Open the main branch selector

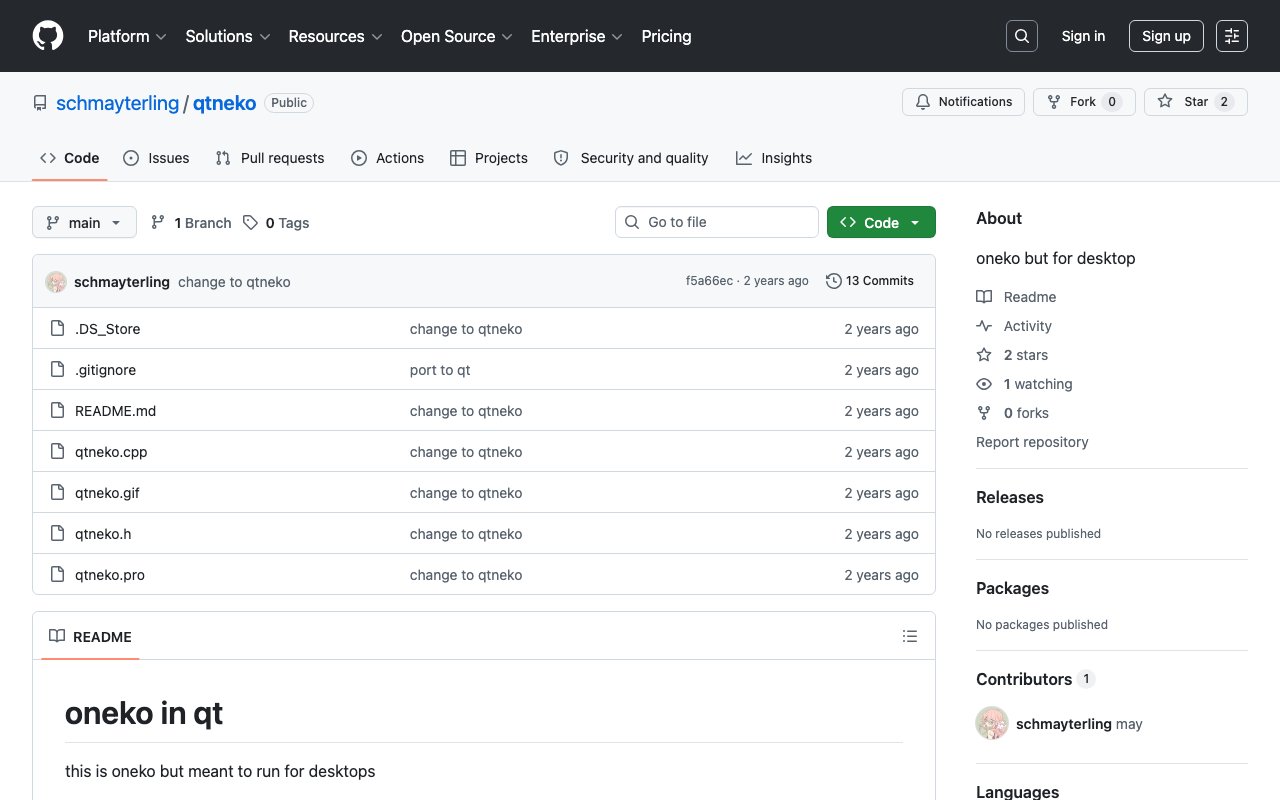[84, 222]
